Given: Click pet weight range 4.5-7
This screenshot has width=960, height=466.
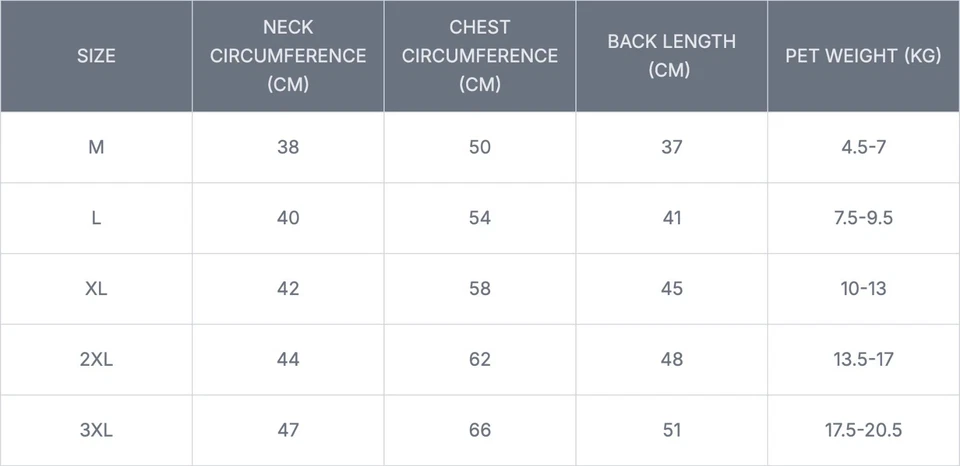Looking at the screenshot, I should [x=864, y=147].
